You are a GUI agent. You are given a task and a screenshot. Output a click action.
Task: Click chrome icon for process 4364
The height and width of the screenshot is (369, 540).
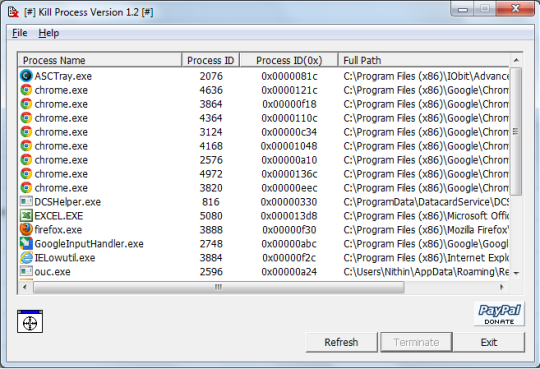click(26, 118)
